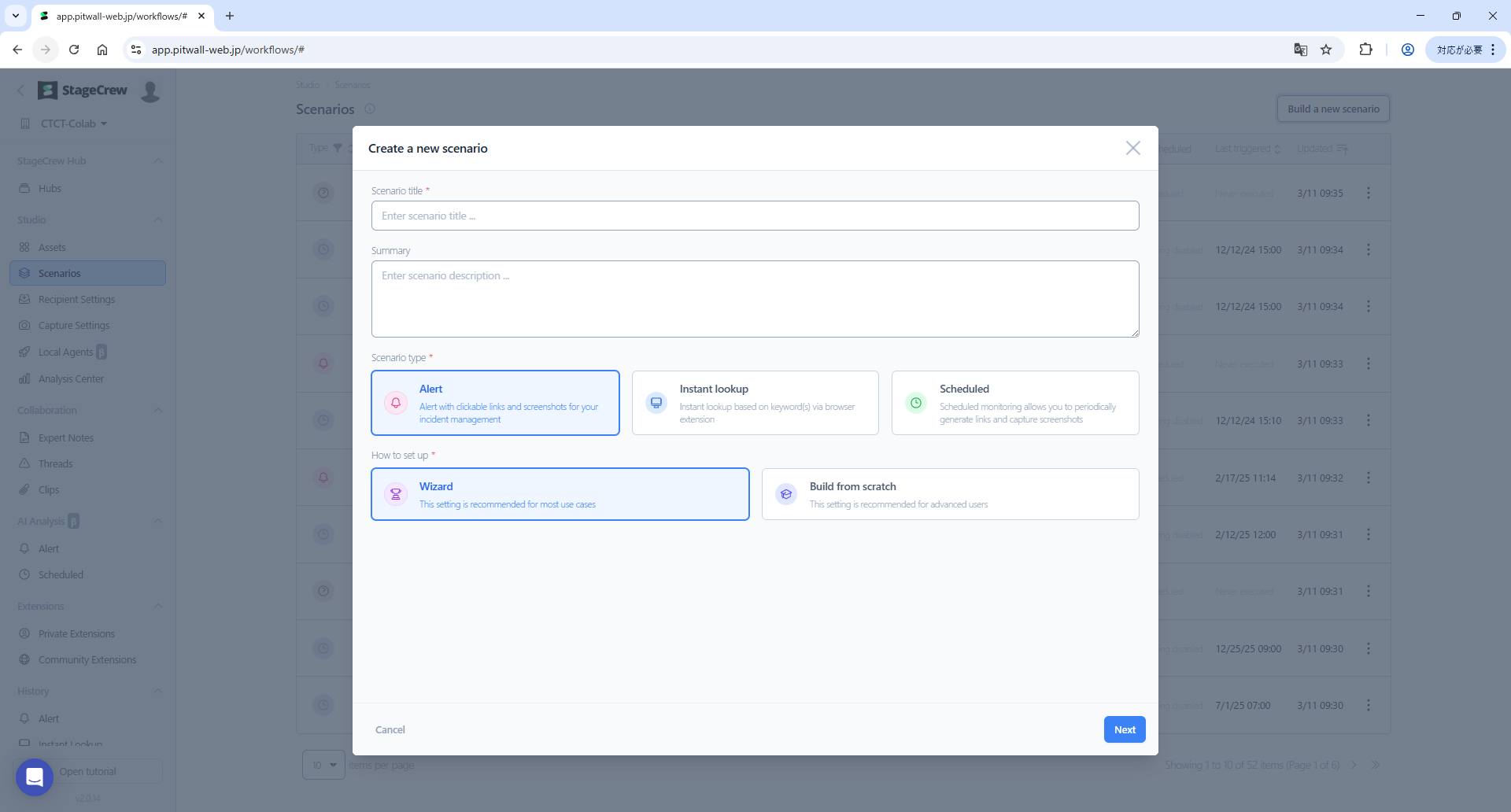This screenshot has width=1511, height=812.
Task: Open Scenarios in the sidebar menu
Action: (60, 273)
